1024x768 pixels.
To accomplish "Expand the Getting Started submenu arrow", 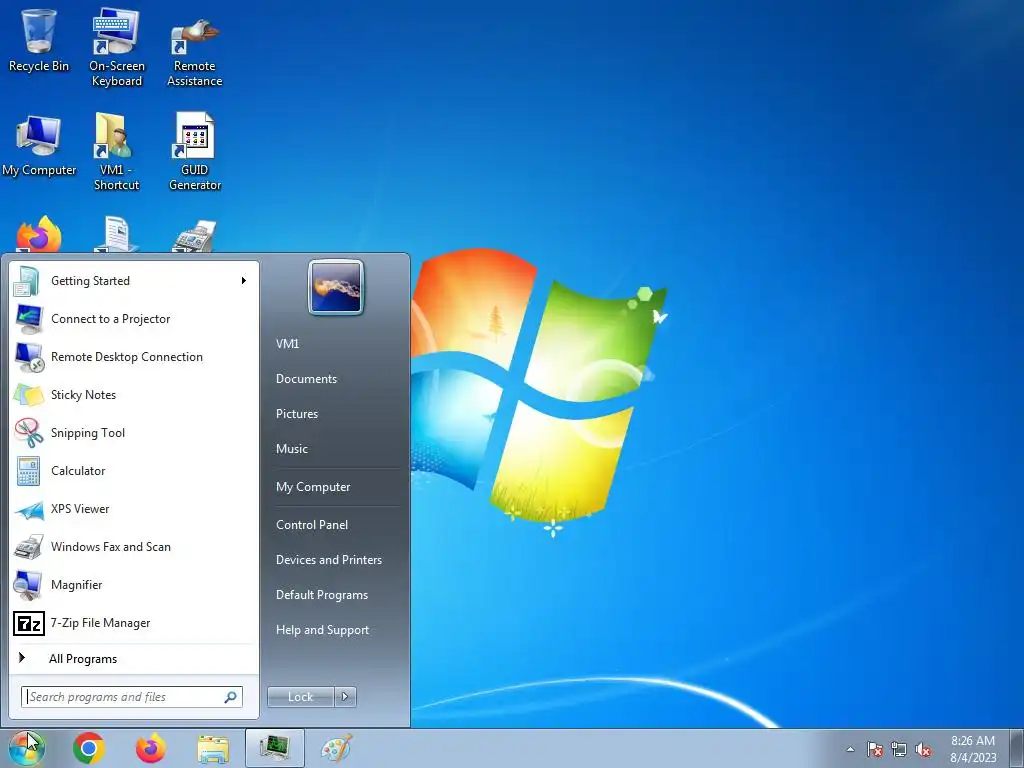I will pyautogui.click(x=244, y=281).
